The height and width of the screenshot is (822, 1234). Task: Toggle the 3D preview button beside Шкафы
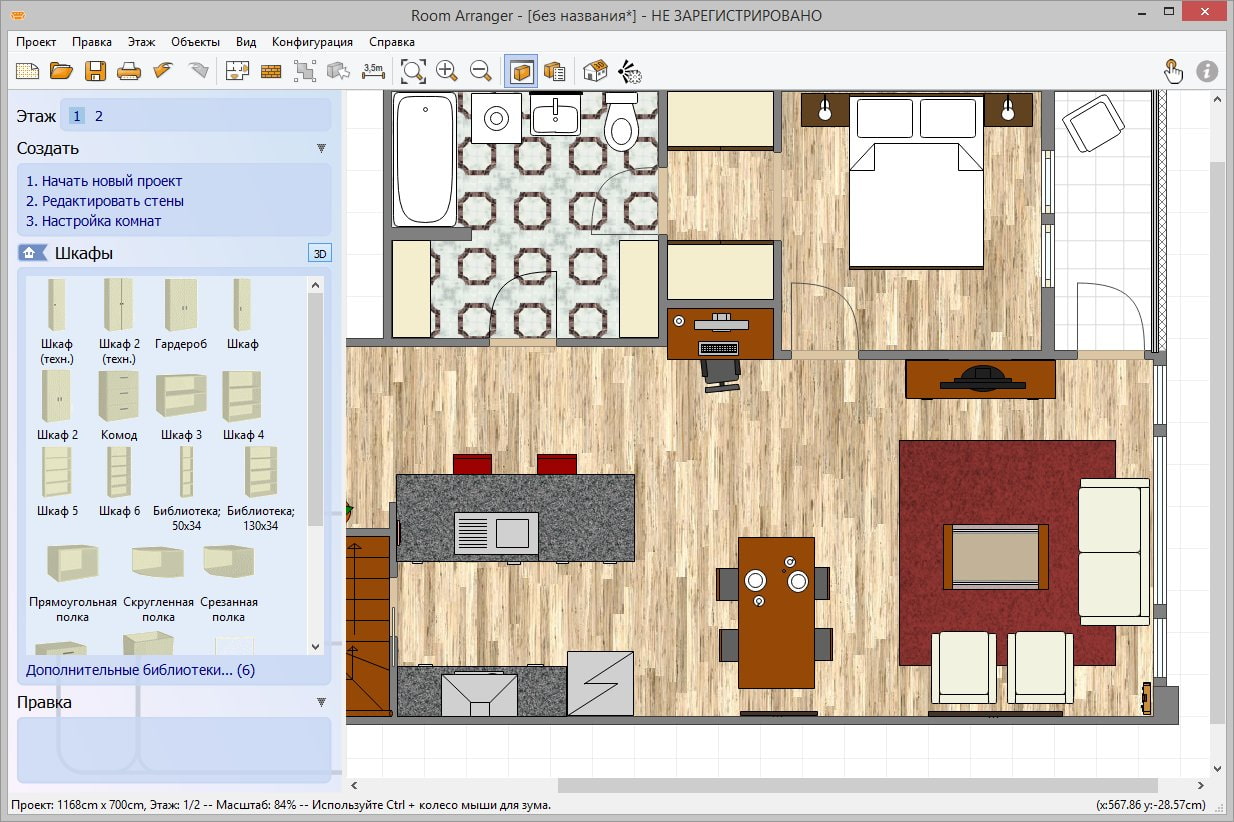[x=320, y=253]
